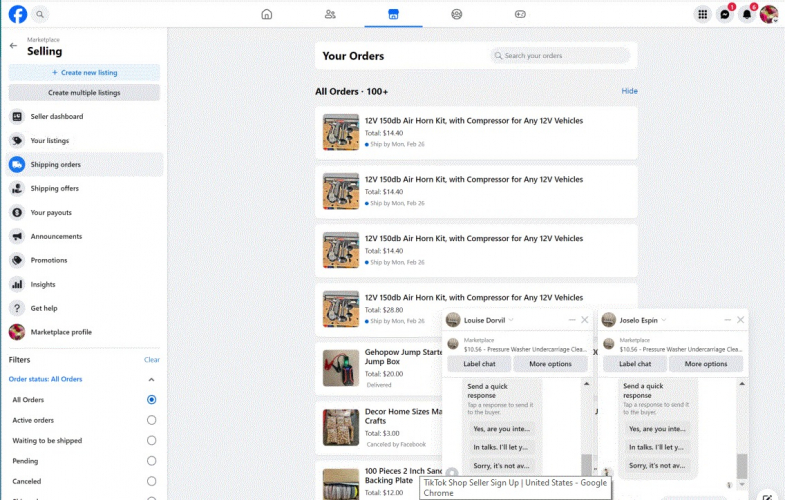Select the Pending radio button
This screenshot has height=500, width=785.
tap(151, 461)
